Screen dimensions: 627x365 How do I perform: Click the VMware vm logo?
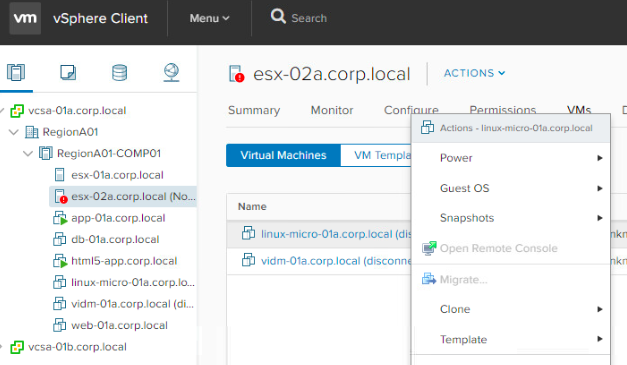(x=25, y=18)
